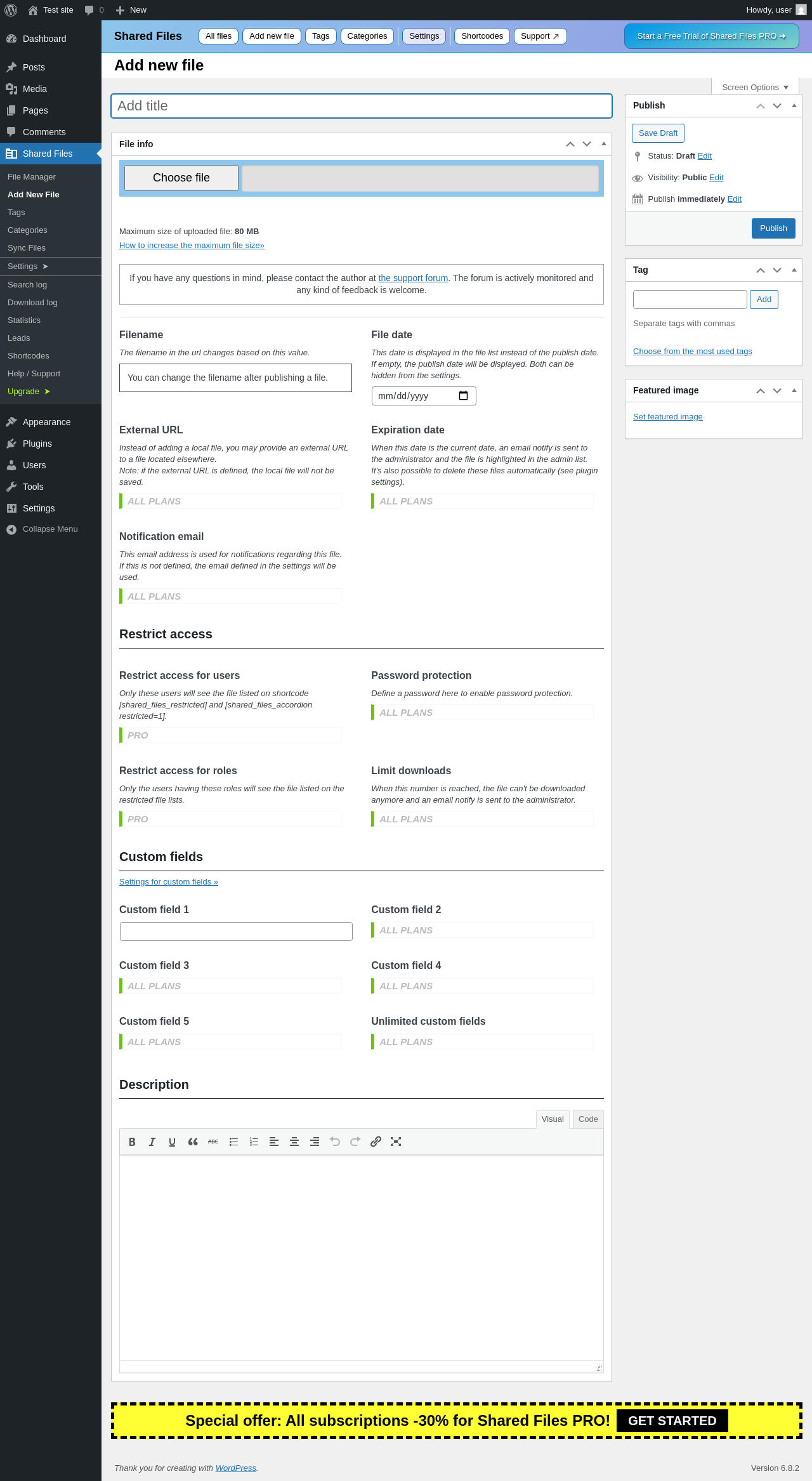Toggle the Featured image panel triangle
812x1481 pixels.
(x=794, y=390)
